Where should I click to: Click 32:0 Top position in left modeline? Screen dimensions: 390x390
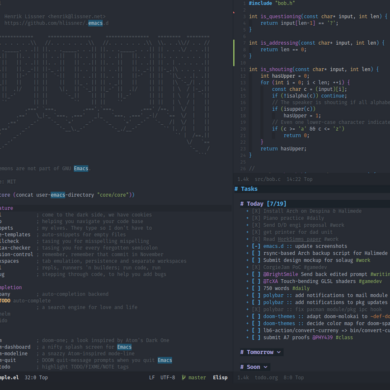click(x=36, y=377)
